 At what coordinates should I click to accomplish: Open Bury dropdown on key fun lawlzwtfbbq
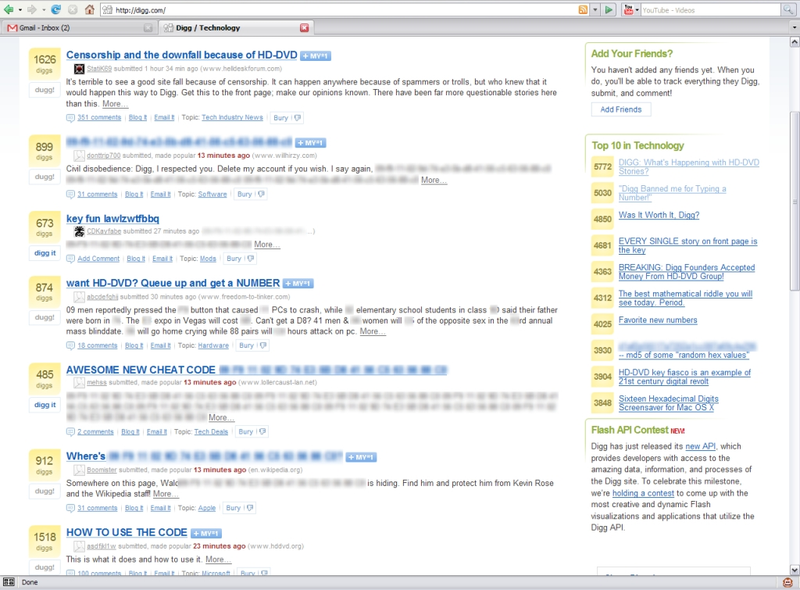250,259
